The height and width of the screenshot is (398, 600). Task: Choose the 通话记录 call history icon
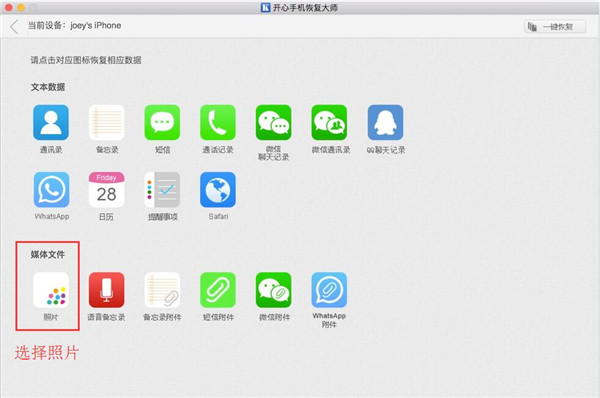point(218,122)
